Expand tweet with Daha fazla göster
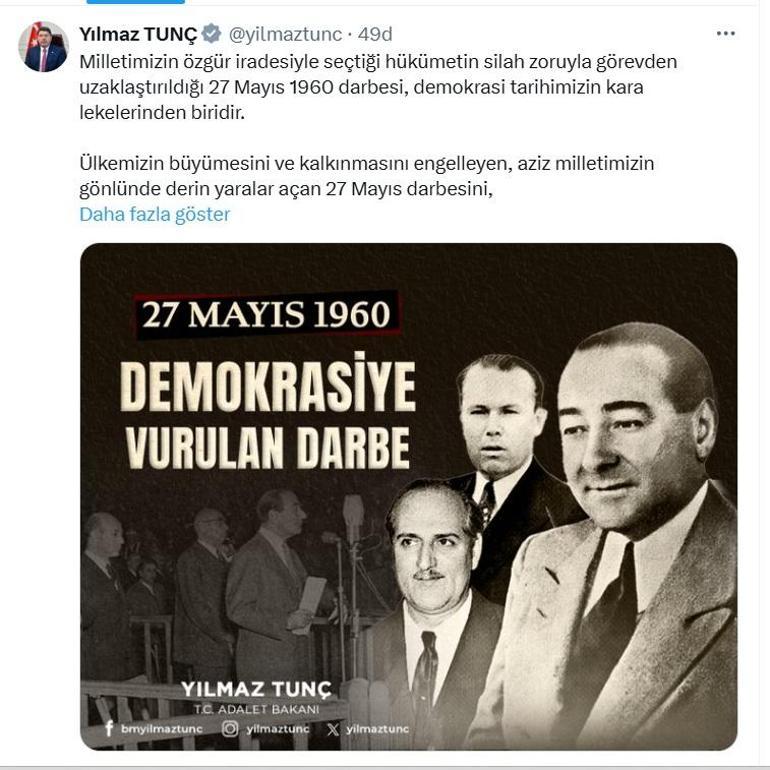 [155, 214]
